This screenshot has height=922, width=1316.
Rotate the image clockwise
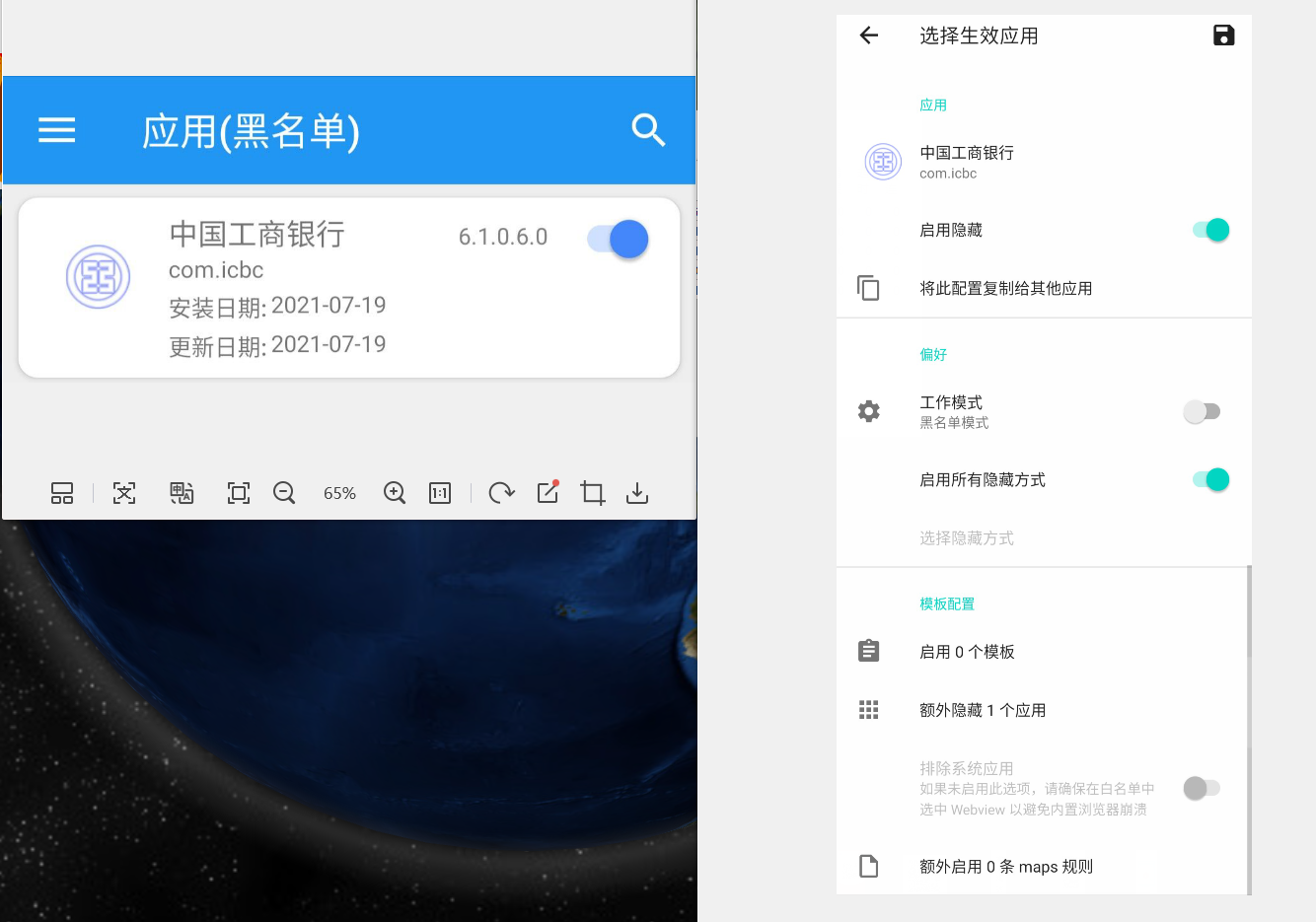point(501,493)
